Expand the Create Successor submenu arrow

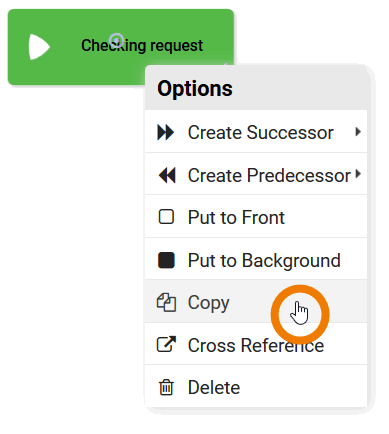[358, 132]
